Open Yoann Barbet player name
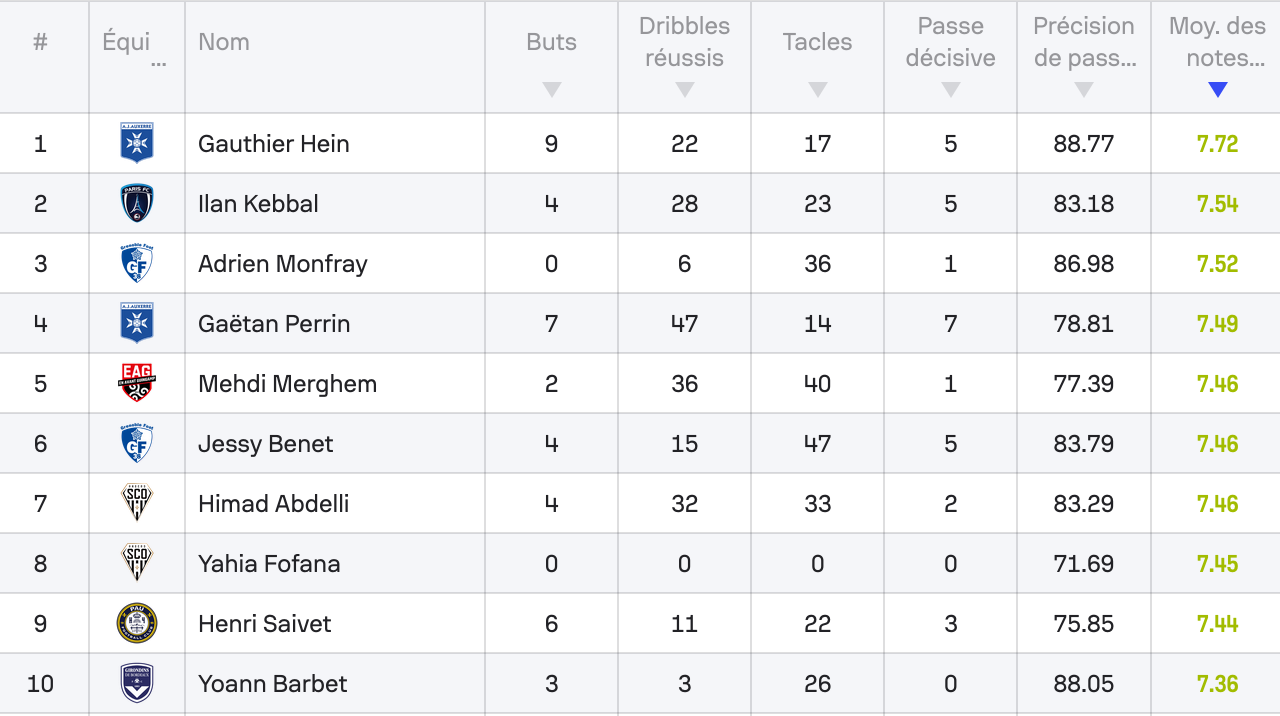 click(273, 683)
